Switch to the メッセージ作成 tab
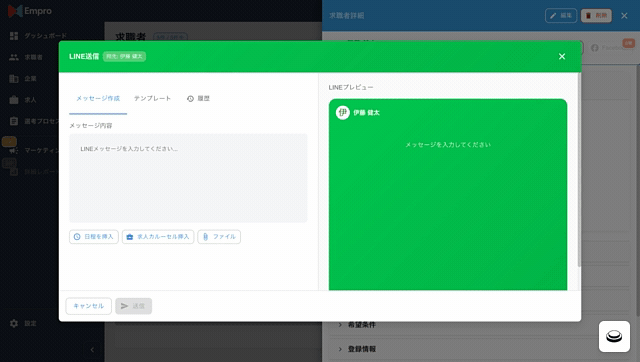The image size is (640, 362). [x=98, y=98]
